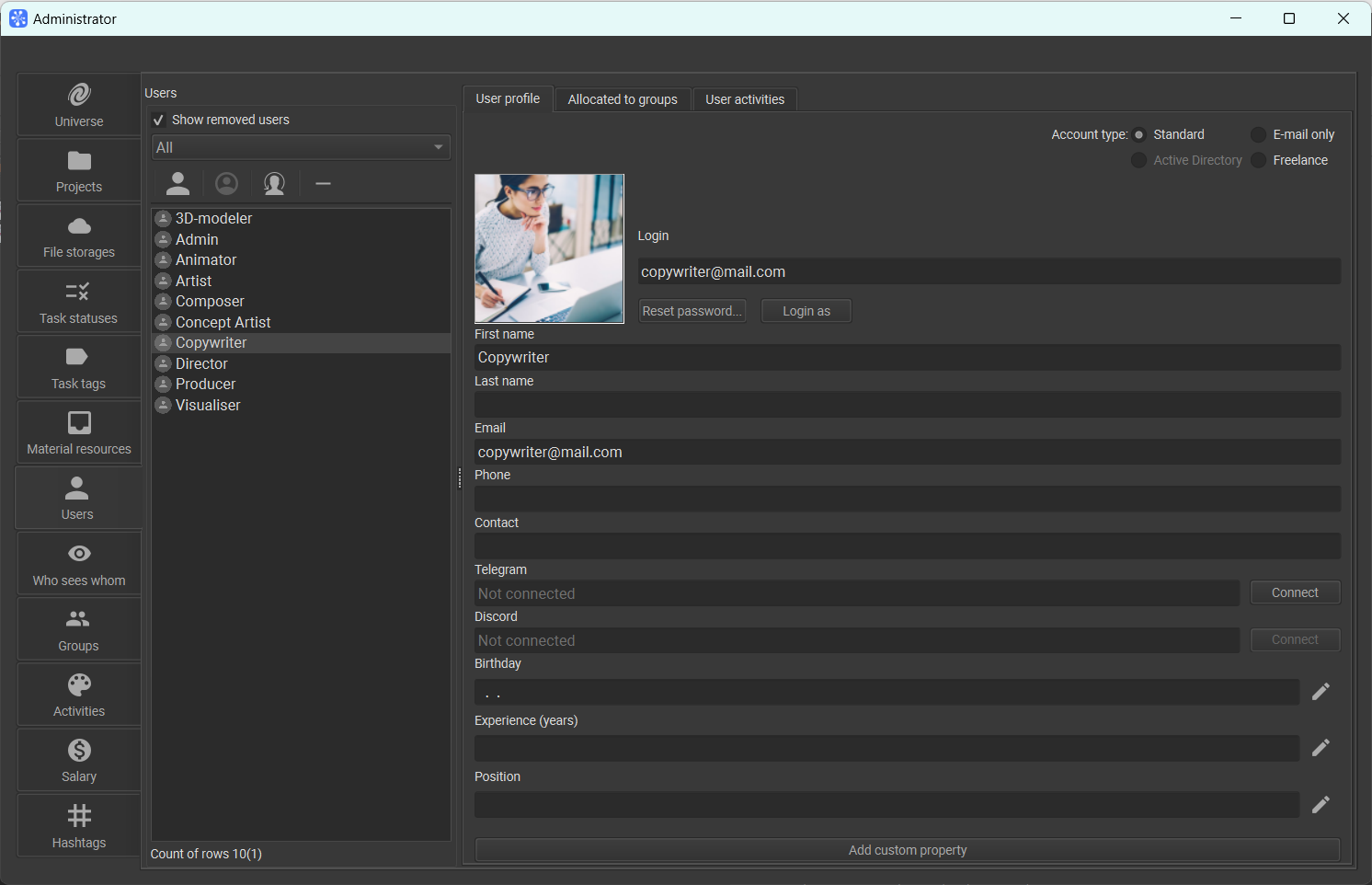Click the Login as button

pos(806,311)
